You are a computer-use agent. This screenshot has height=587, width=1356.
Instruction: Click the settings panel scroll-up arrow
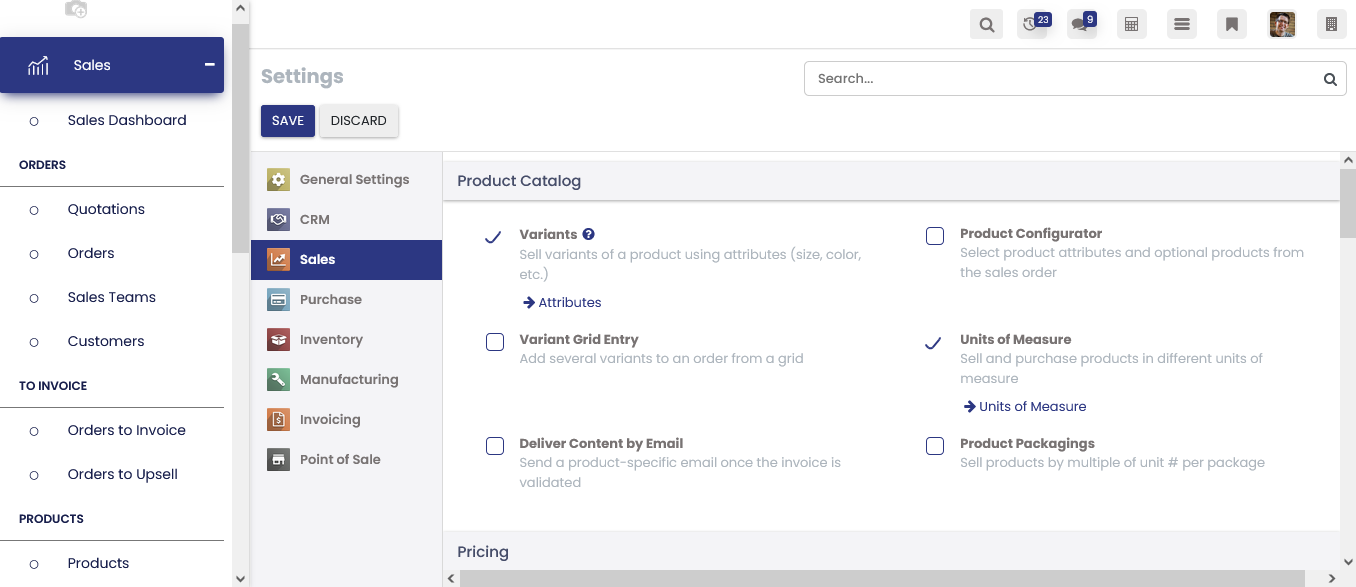tap(1347, 160)
